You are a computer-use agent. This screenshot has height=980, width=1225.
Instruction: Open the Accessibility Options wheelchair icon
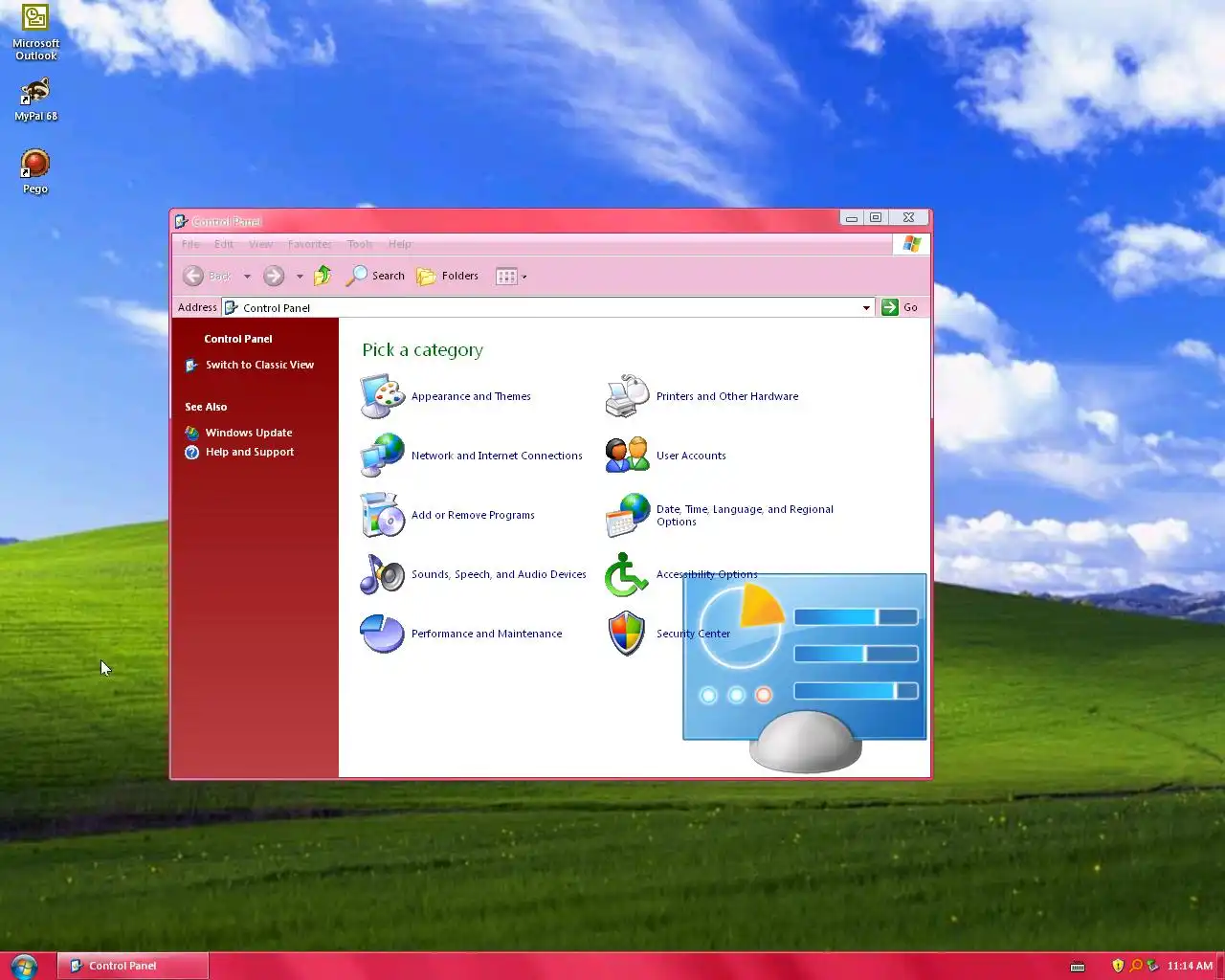[628, 574]
